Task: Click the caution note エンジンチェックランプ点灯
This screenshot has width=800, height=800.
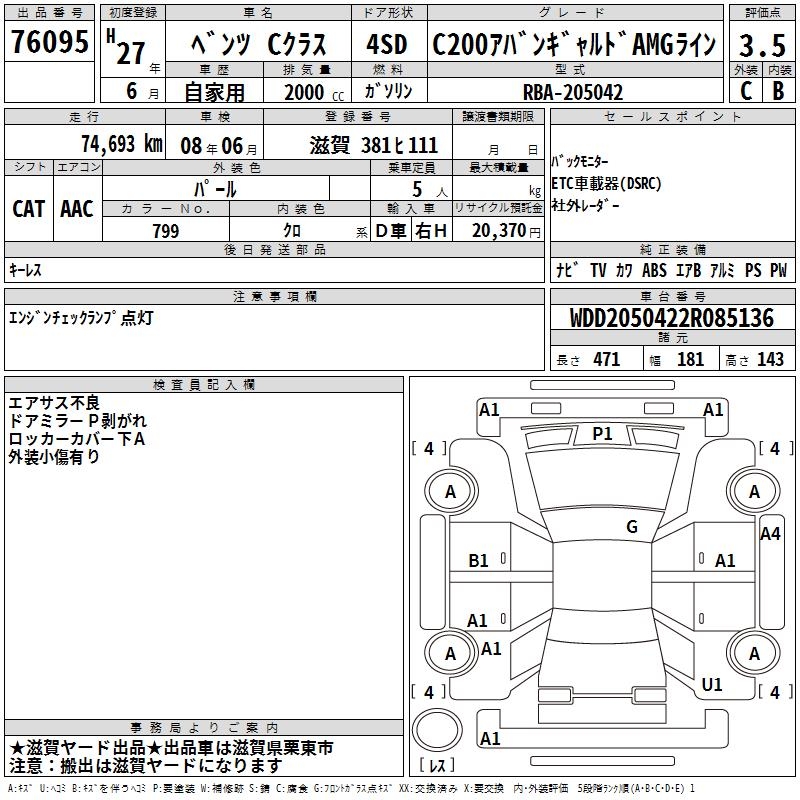Action: click(x=81, y=318)
